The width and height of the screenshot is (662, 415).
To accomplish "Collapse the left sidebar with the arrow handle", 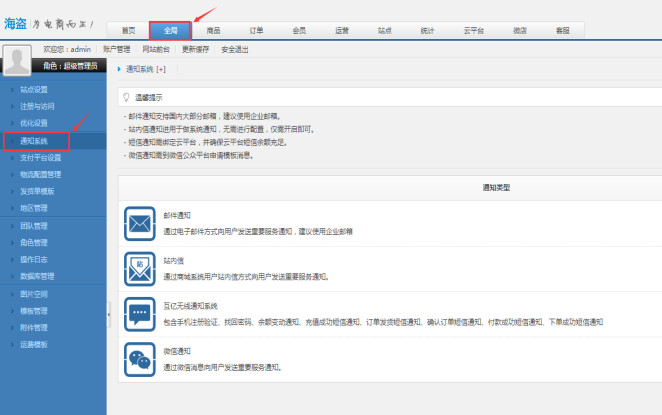I will [109, 314].
